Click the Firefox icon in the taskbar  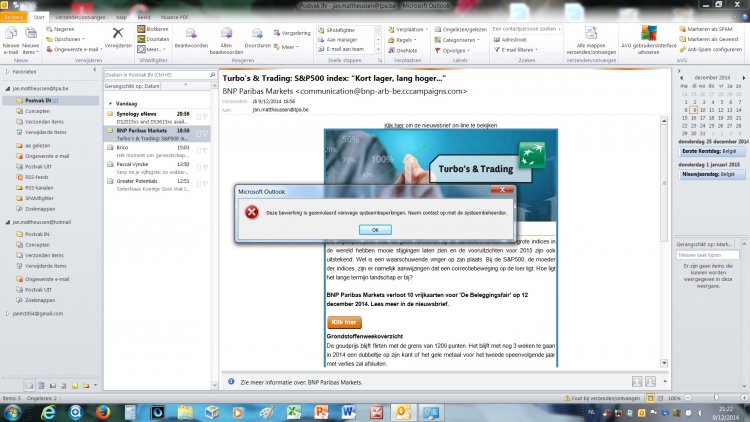coord(76,411)
